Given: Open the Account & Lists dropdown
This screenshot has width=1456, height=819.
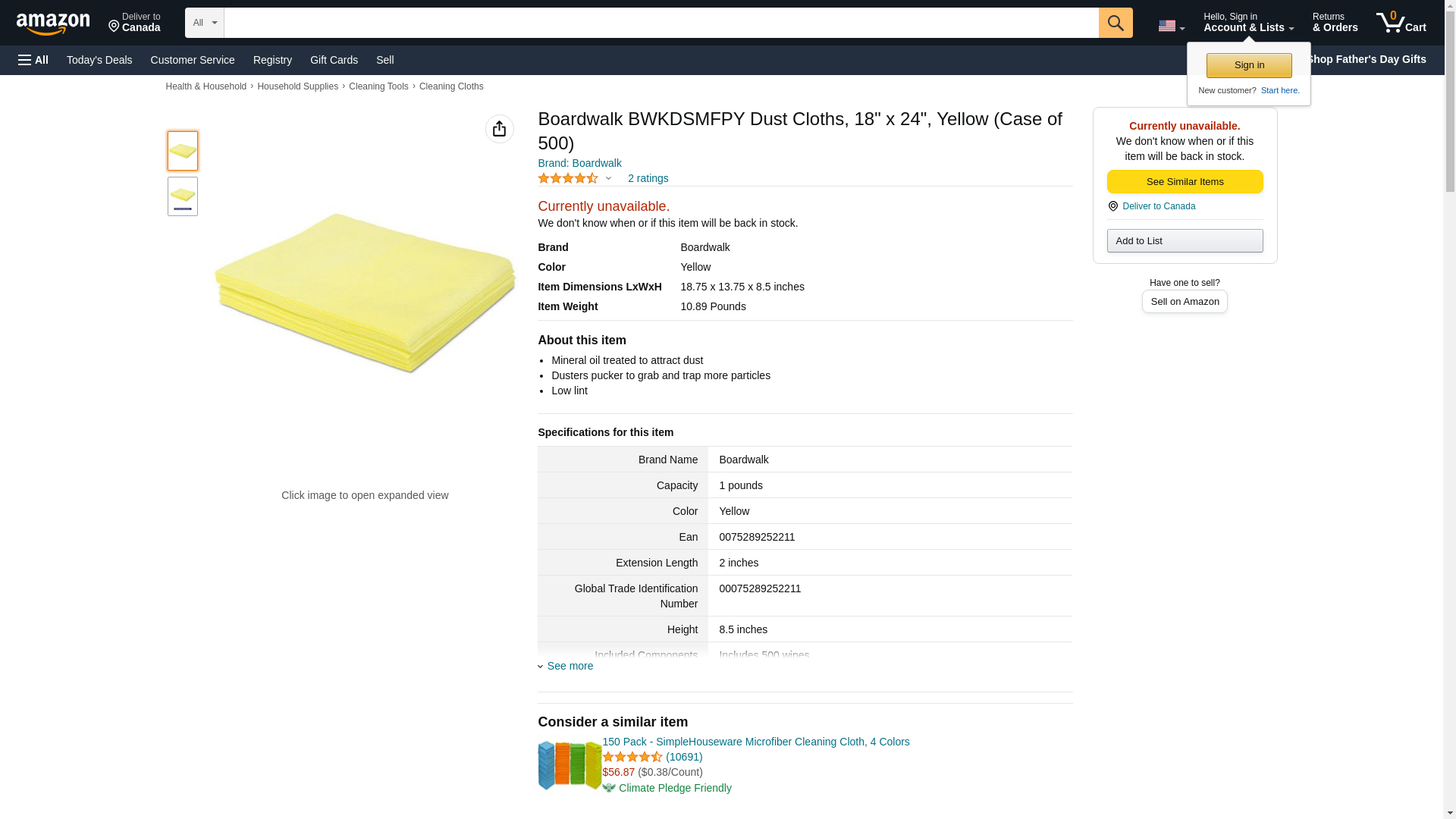Looking at the screenshot, I should click(x=1248, y=23).
